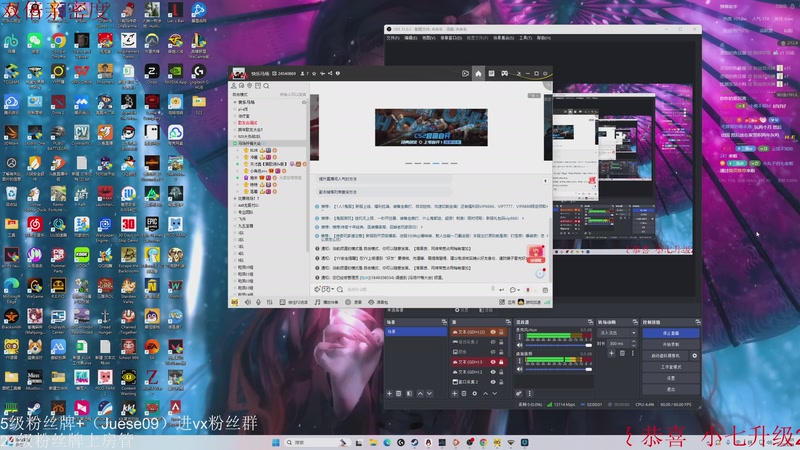The image size is (800, 450).
Task: Click the YY channel search magnifier icon
Action: pyautogui.click(x=266, y=86)
